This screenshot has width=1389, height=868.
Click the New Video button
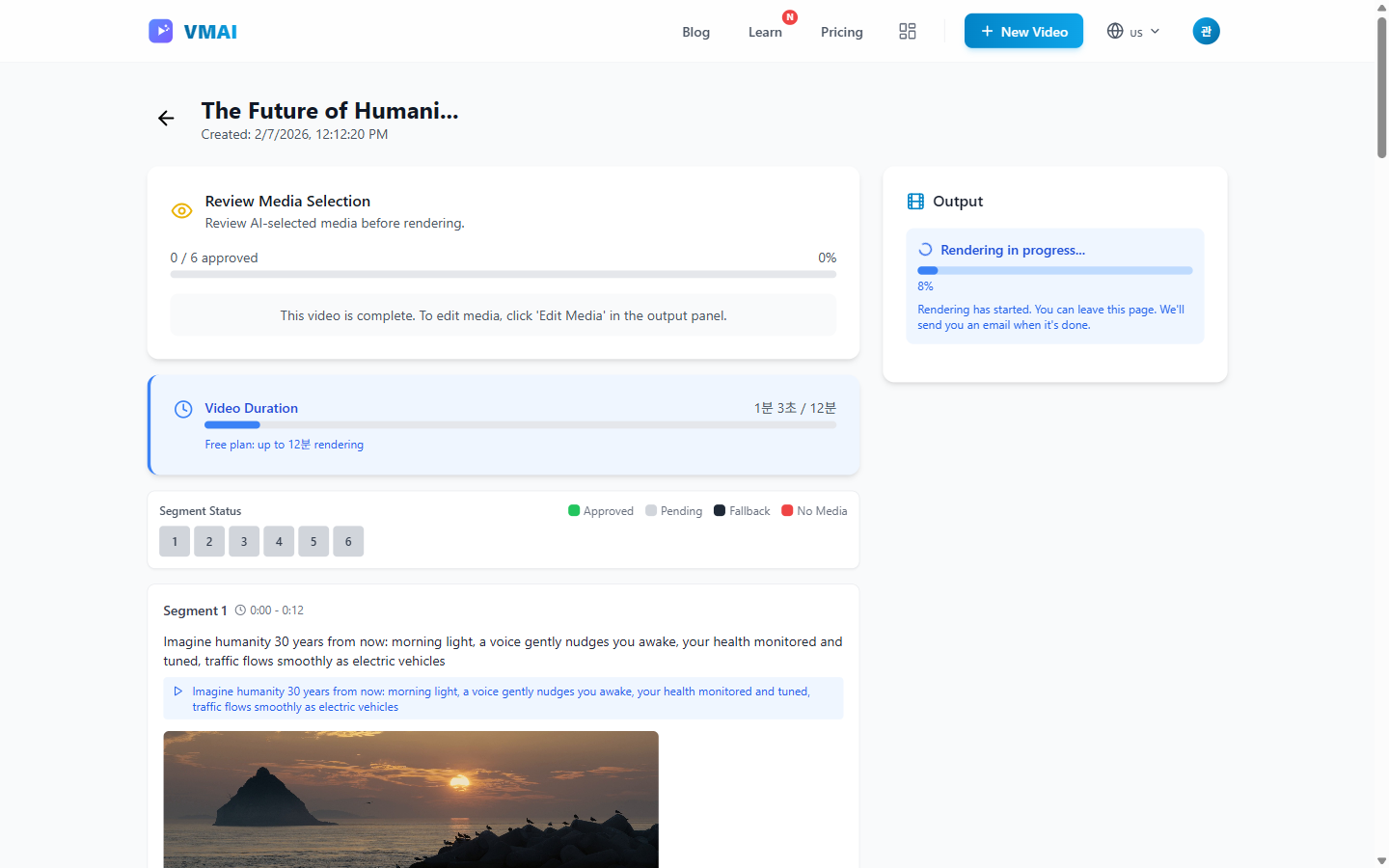[1023, 31]
